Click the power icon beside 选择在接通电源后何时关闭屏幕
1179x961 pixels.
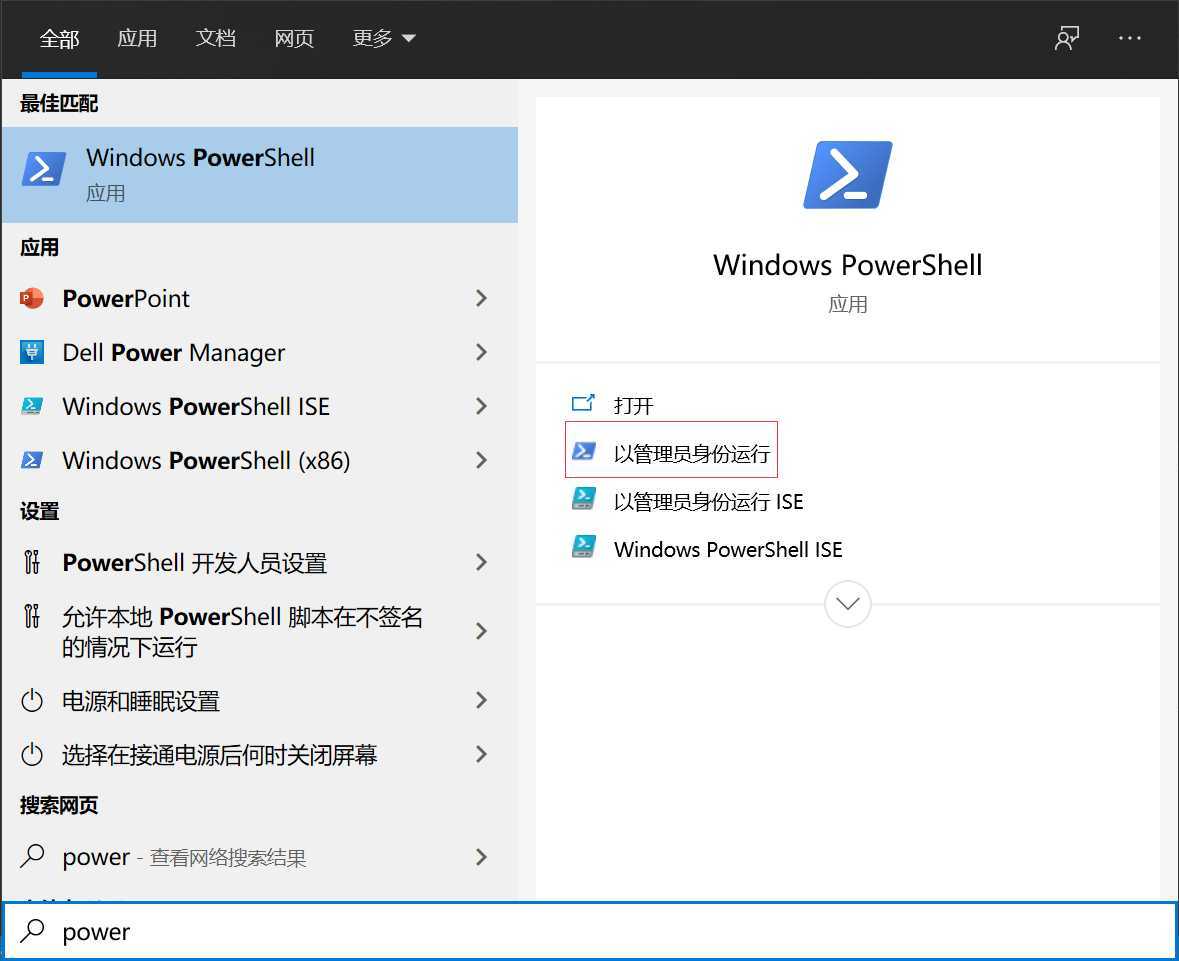[32, 754]
